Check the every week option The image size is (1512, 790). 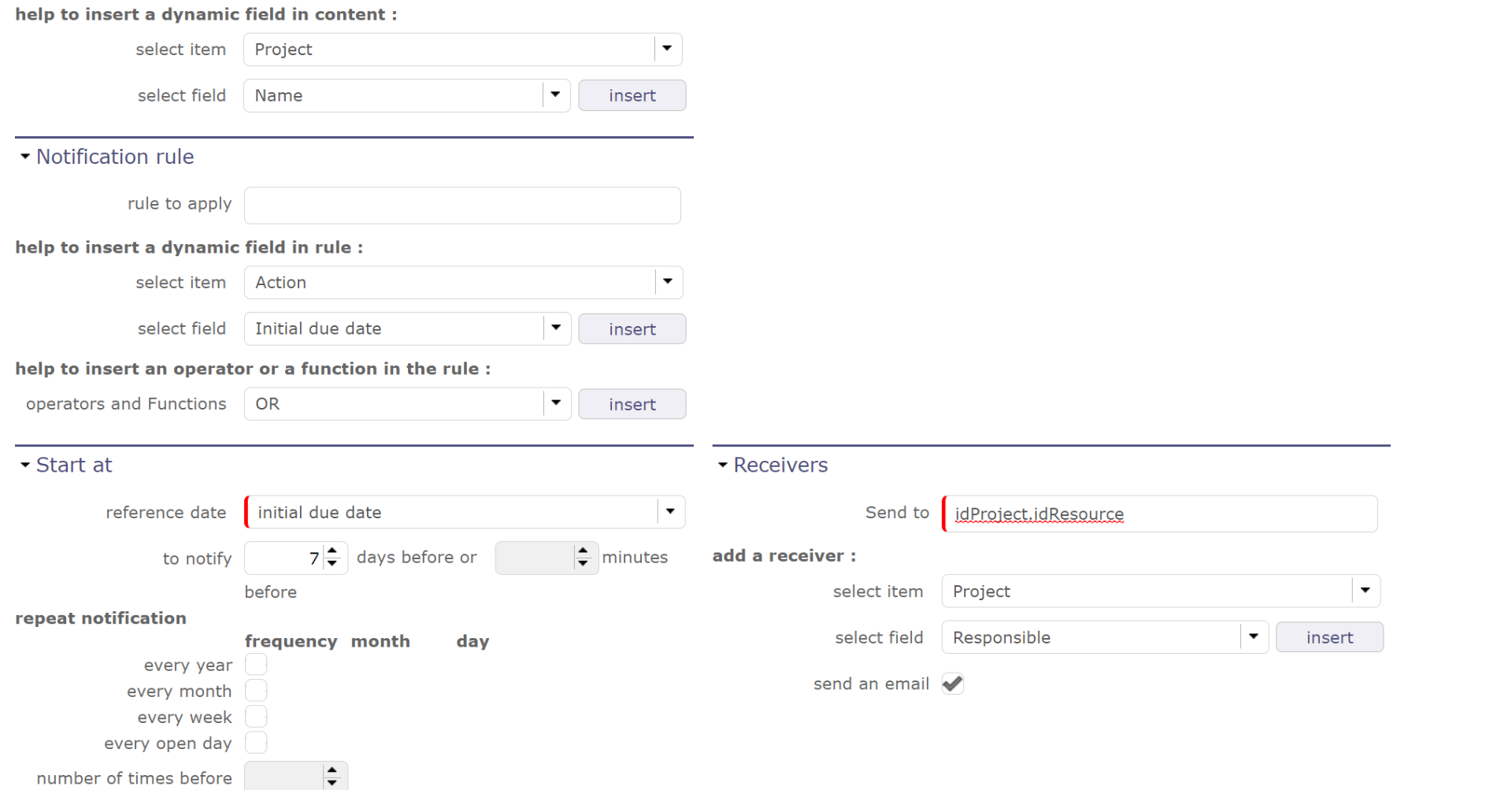tap(256, 717)
